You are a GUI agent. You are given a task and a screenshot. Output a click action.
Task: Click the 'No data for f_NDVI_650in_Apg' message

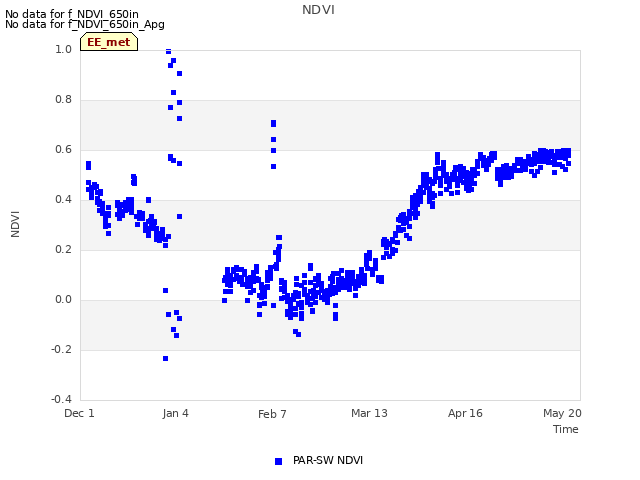click(x=85, y=24)
